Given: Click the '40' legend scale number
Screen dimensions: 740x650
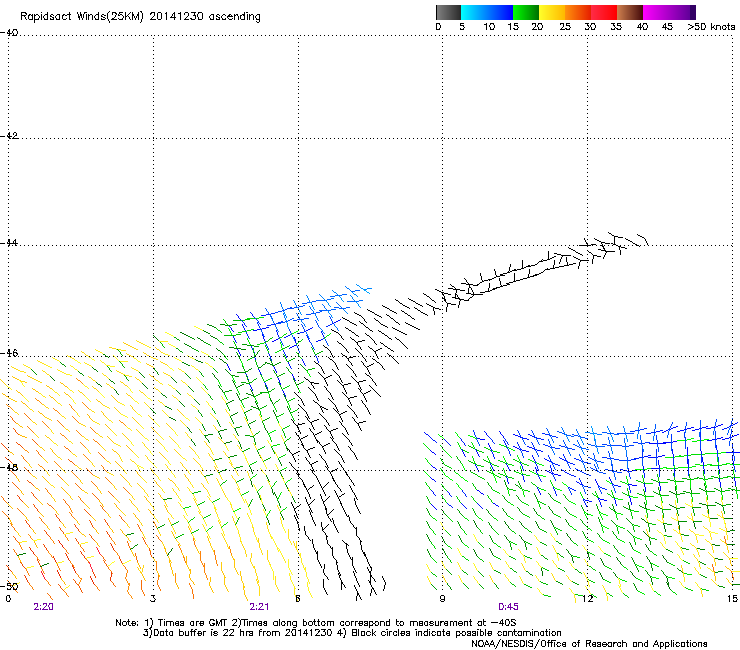Looking at the screenshot, I should (642, 27).
